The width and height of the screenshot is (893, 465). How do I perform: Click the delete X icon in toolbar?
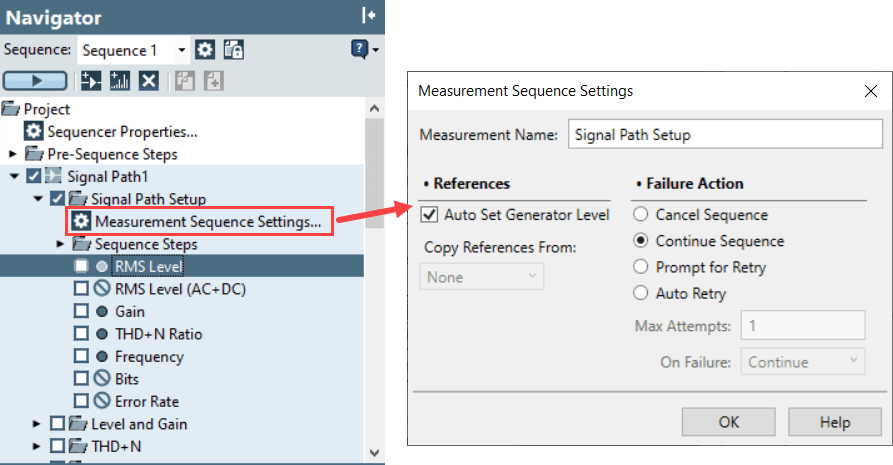pos(148,81)
